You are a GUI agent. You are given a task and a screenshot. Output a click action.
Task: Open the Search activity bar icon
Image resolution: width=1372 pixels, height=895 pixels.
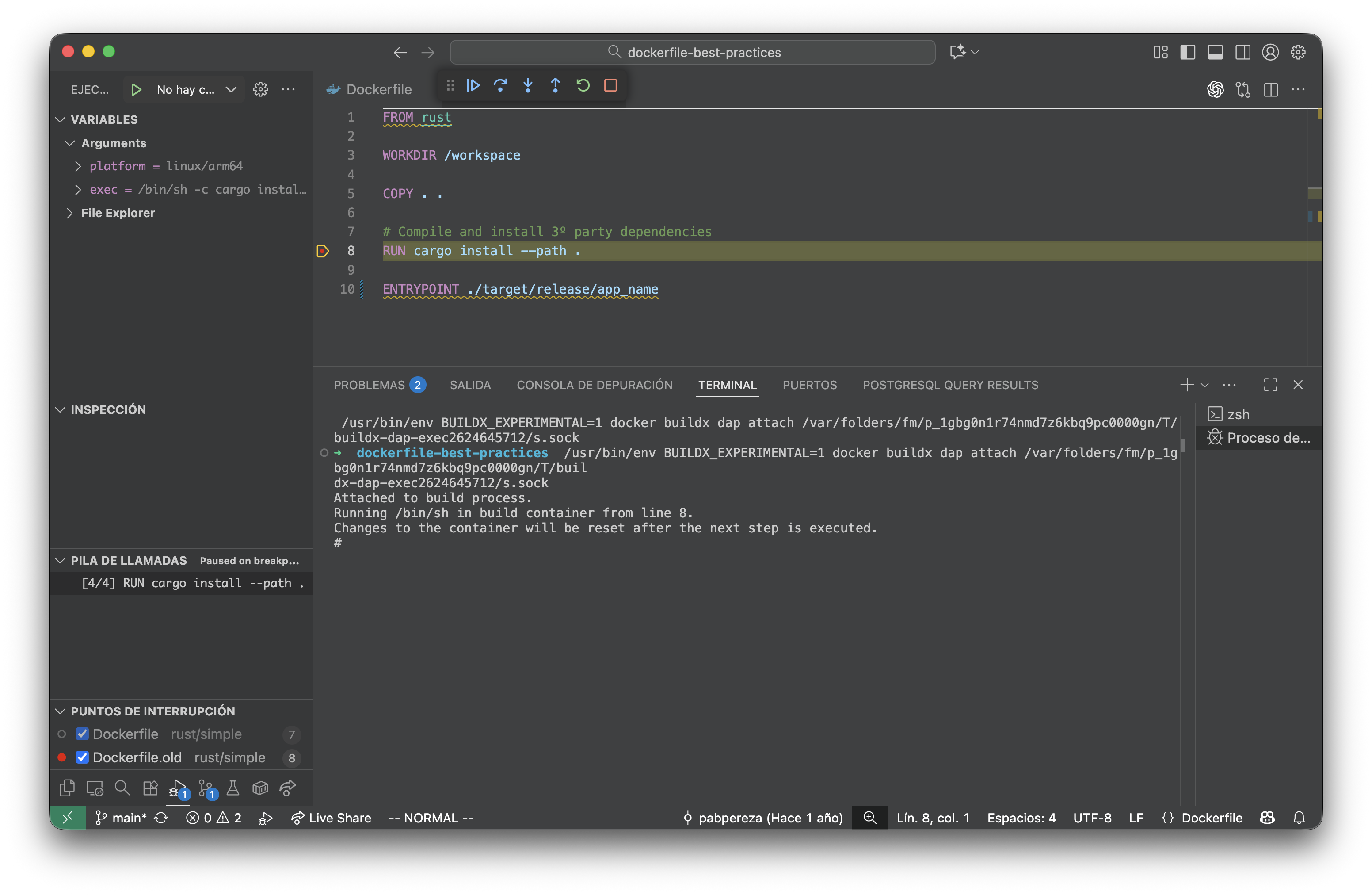[x=122, y=788]
